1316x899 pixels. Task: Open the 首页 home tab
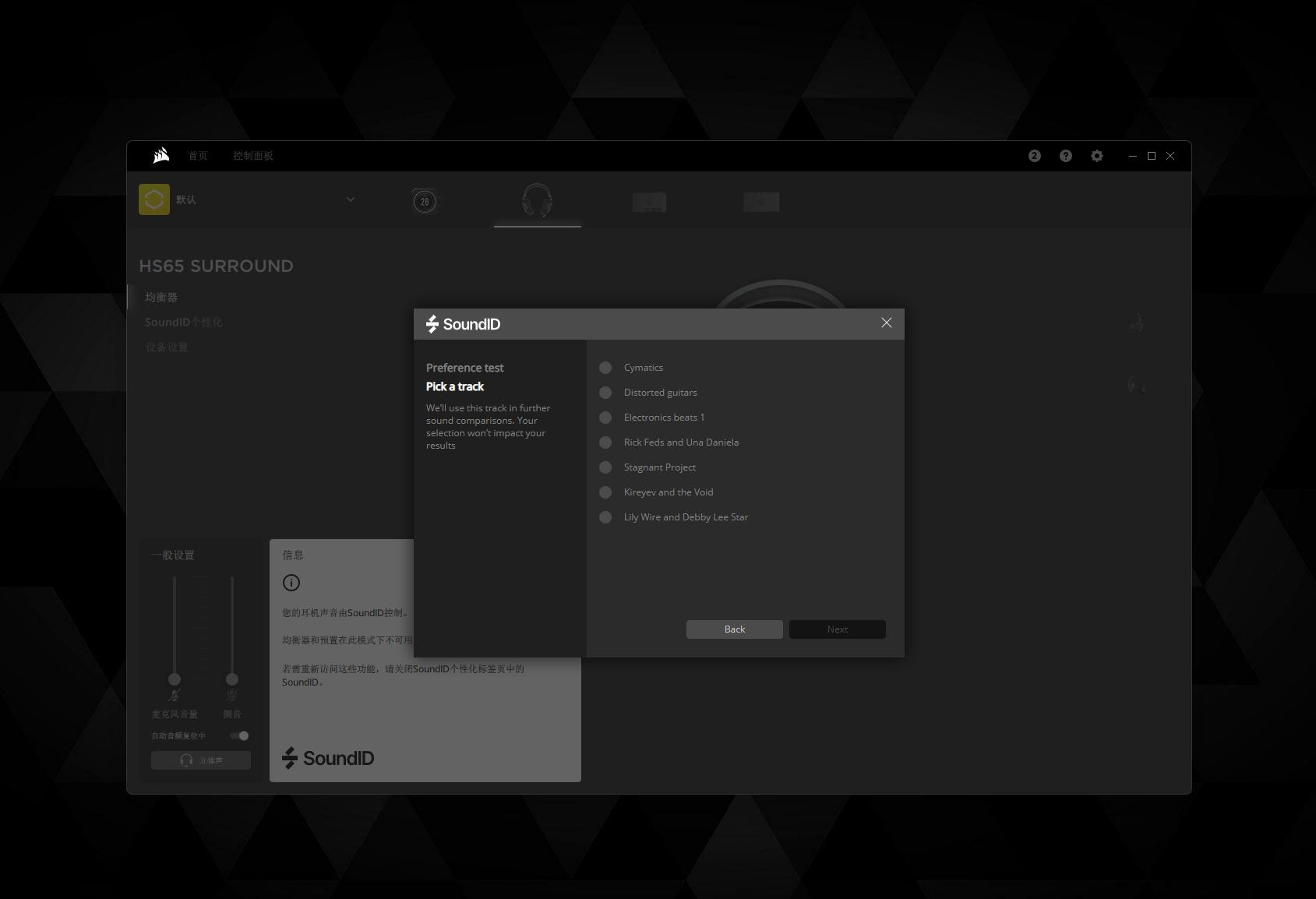(x=198, y=156)
